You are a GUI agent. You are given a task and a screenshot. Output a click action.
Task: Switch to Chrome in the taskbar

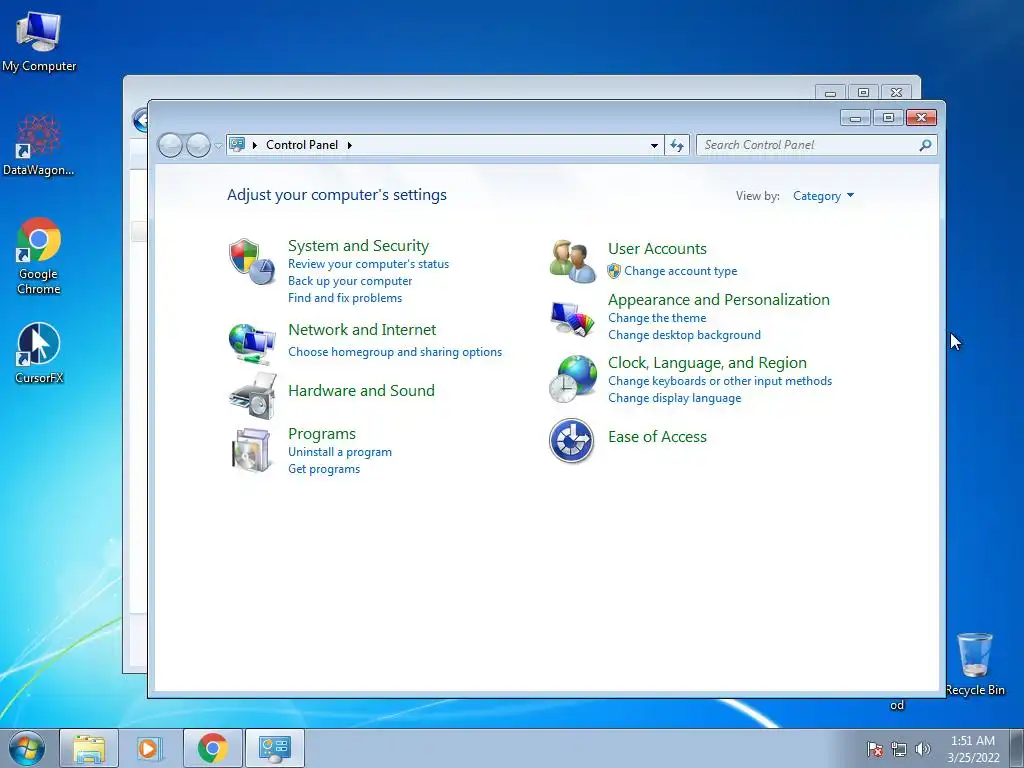(x=212, y=748)
